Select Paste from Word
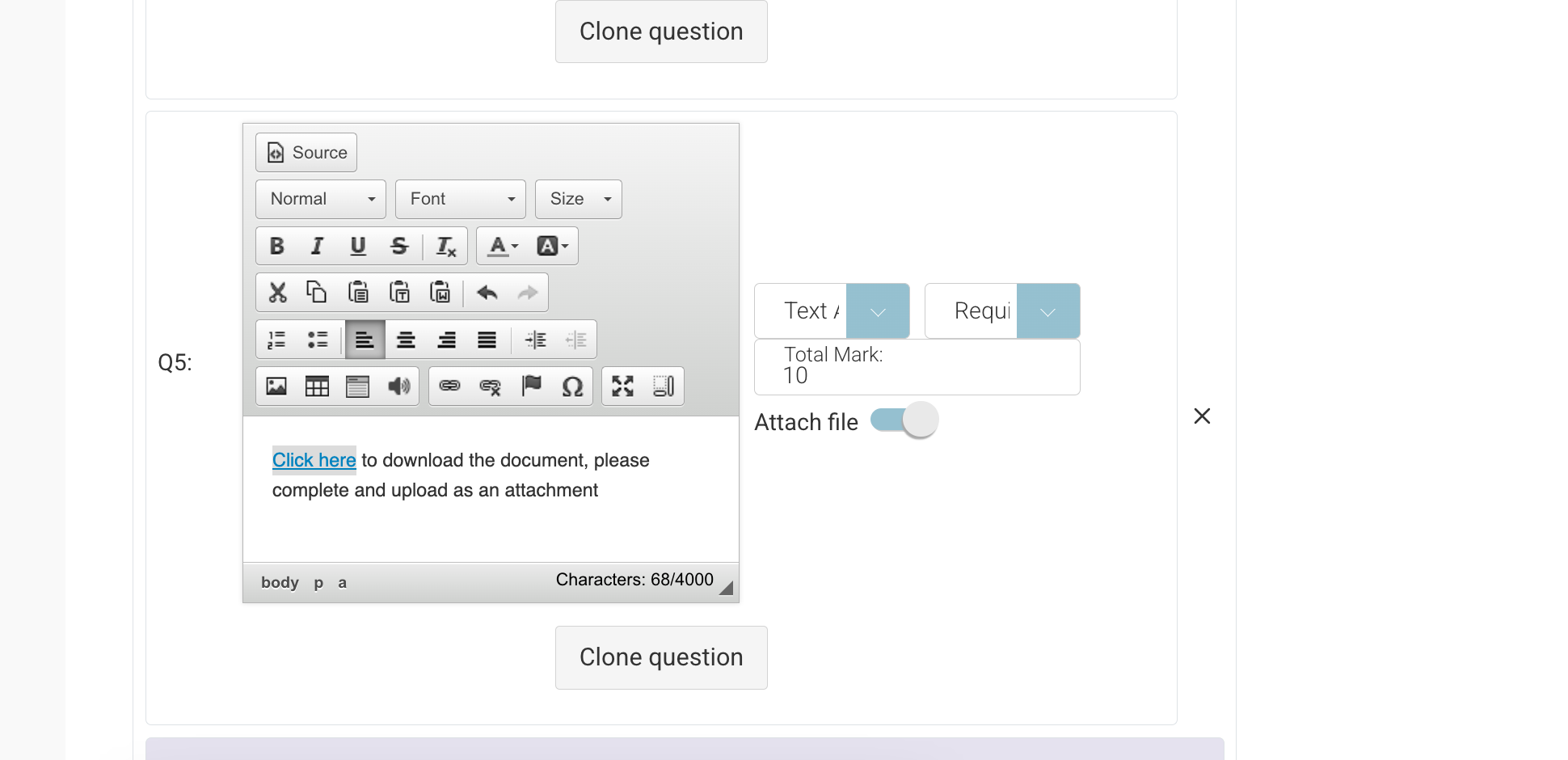The width and height of the screenshot is (1568, 760). click(x=440, y=292)
